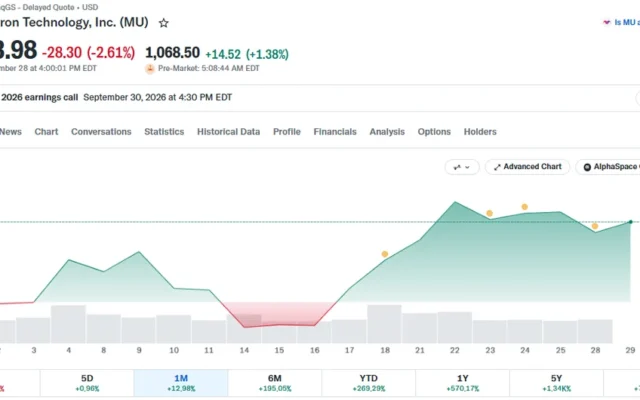640x400 pixels.
Task: Select the 1M time range
Action: click(x=181, y=383)
